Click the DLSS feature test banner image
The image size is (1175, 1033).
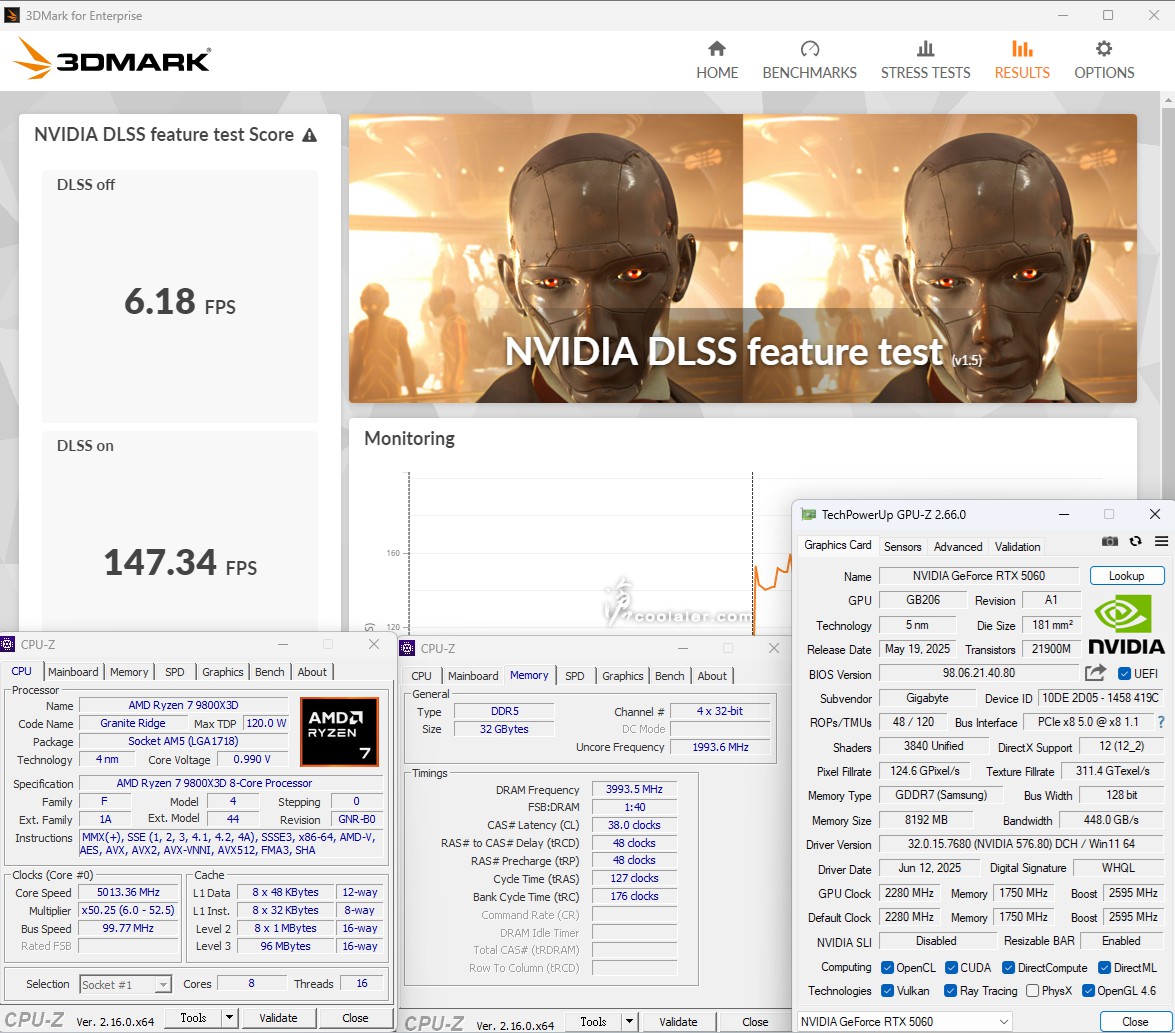743,258
